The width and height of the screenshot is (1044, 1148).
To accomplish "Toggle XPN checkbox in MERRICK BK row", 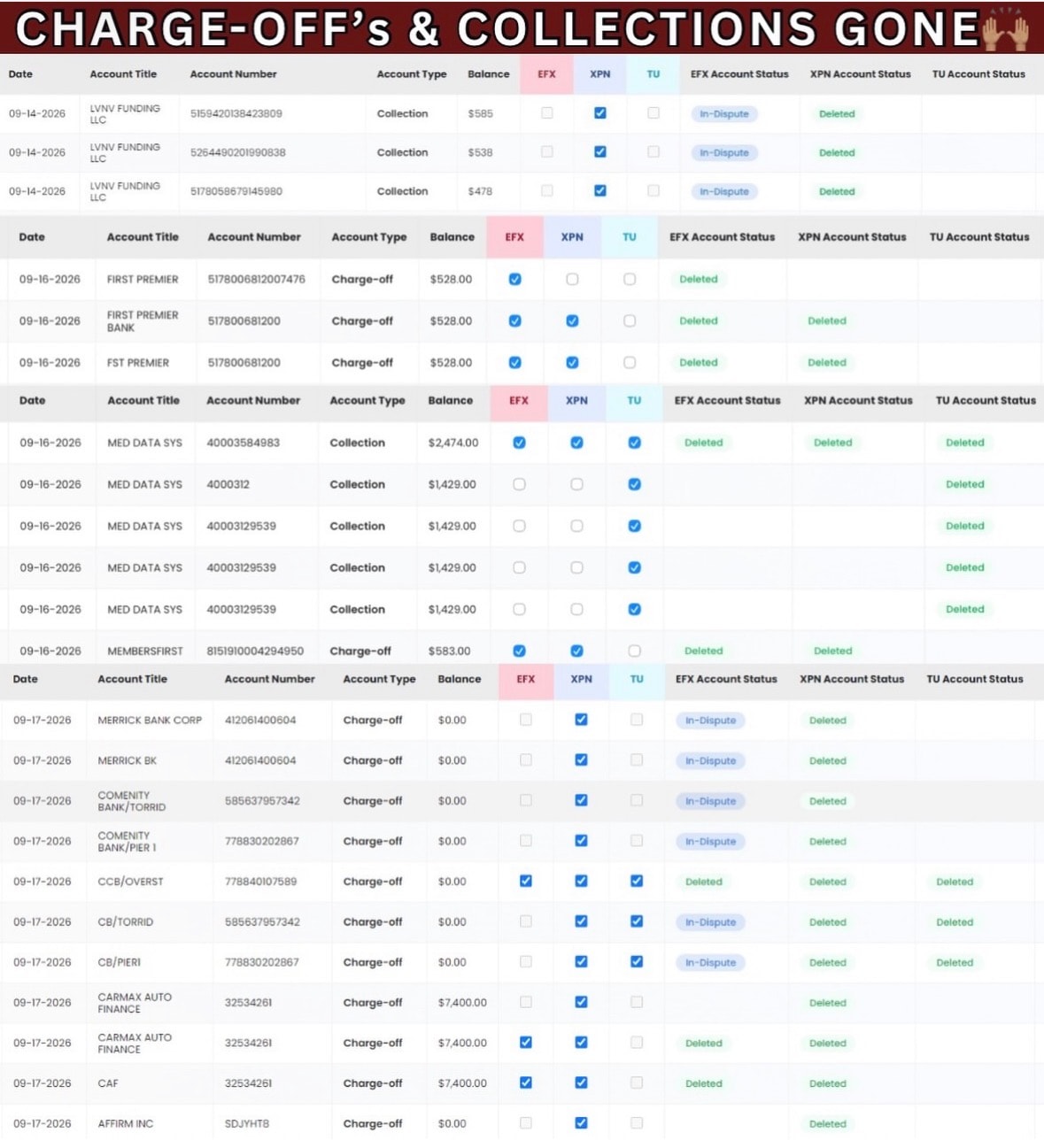I will pos(581,760).
